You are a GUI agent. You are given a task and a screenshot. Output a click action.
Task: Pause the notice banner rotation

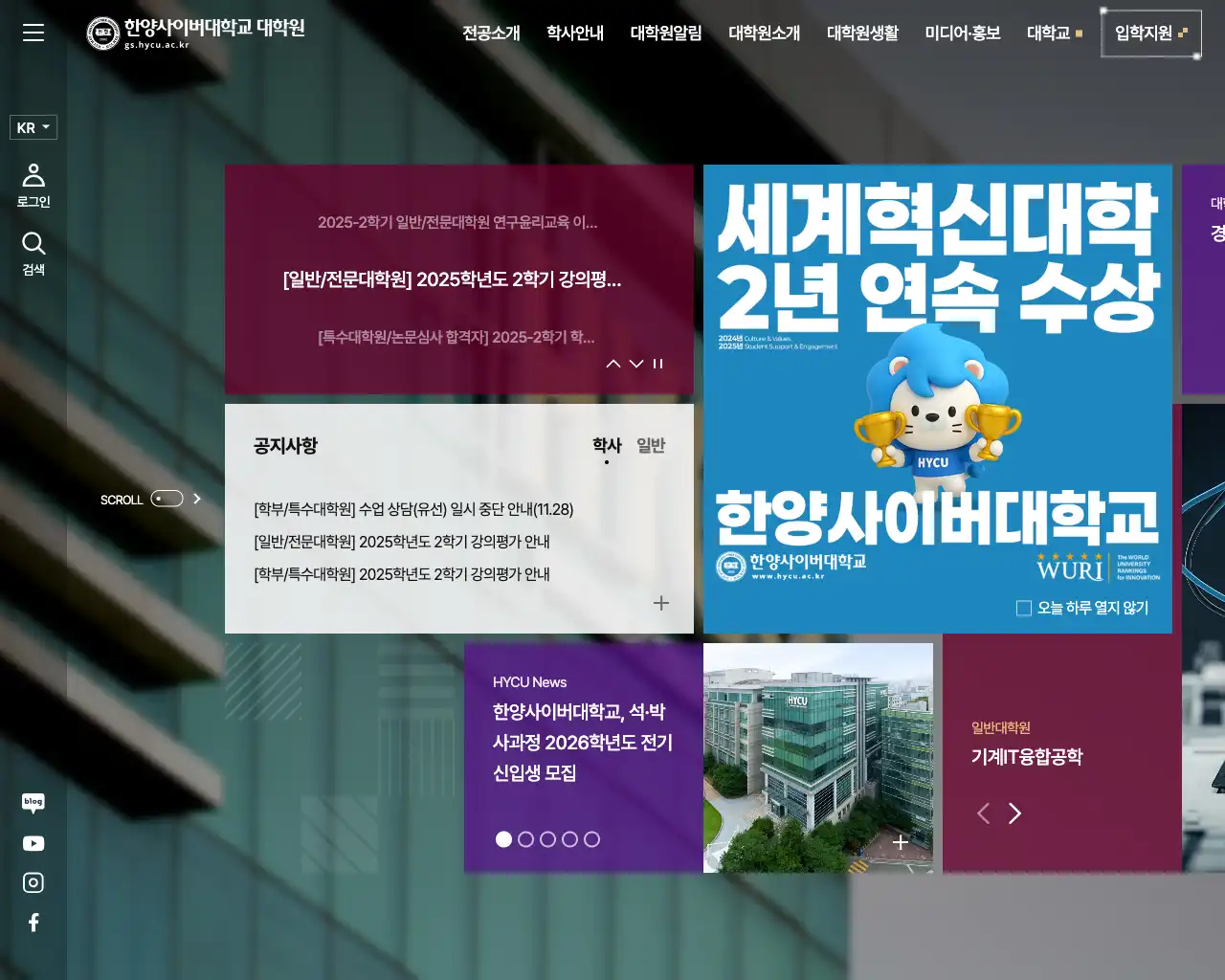point(657,364)
